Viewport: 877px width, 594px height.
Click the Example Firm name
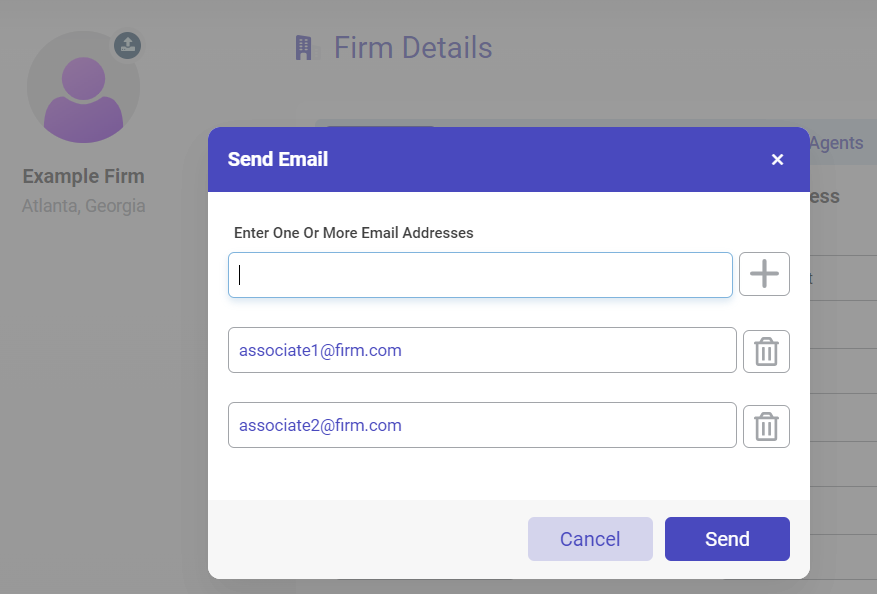[83, 177]
